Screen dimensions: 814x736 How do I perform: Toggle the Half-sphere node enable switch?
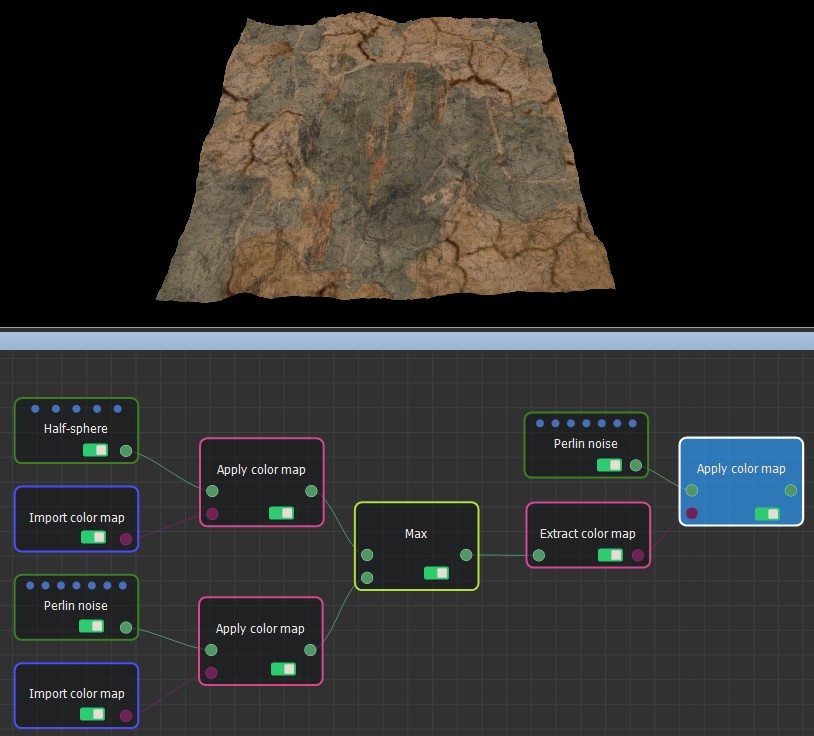95,451
